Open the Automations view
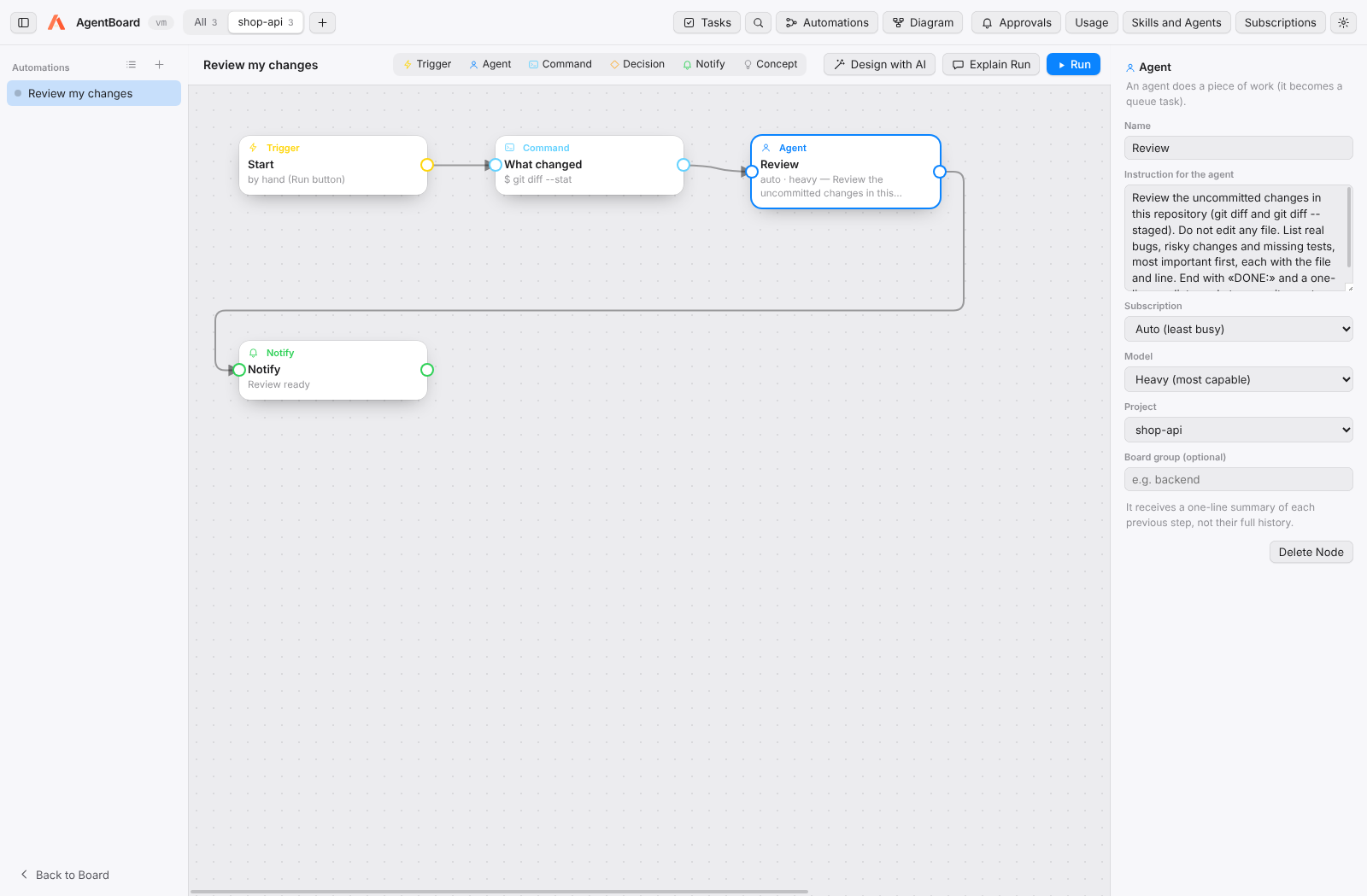Screen dimensions: 1367x896 pyautogui.click(x=827, y=22)
